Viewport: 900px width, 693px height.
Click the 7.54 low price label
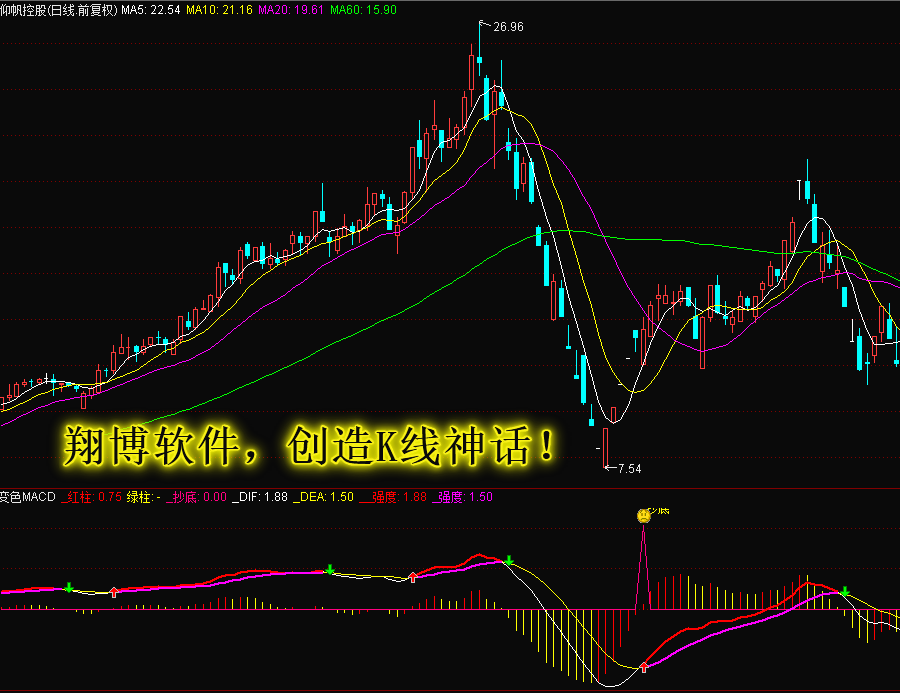click(630, 469)
